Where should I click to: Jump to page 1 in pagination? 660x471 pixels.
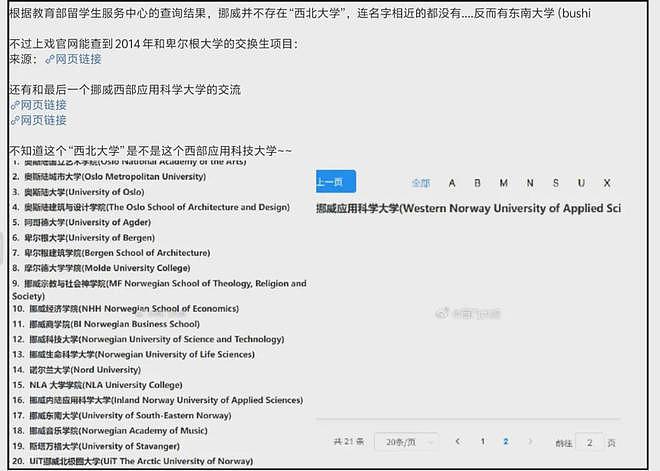[x=483, y=442]
